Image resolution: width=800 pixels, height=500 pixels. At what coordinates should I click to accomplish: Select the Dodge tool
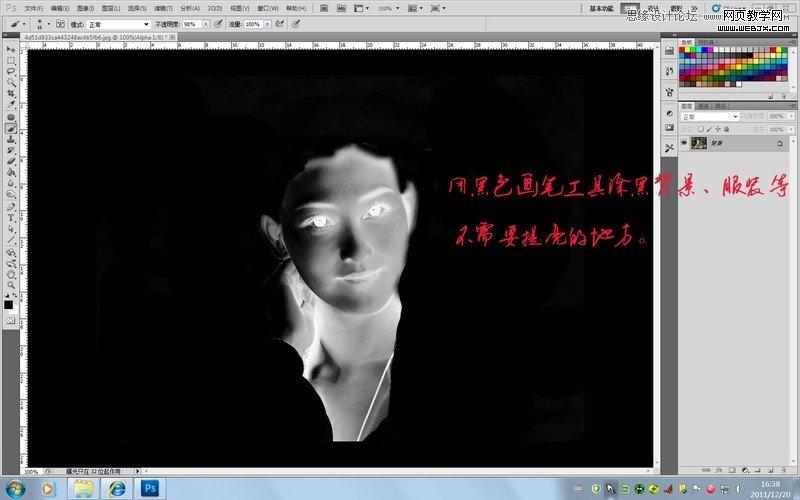[x=10, y=194]
